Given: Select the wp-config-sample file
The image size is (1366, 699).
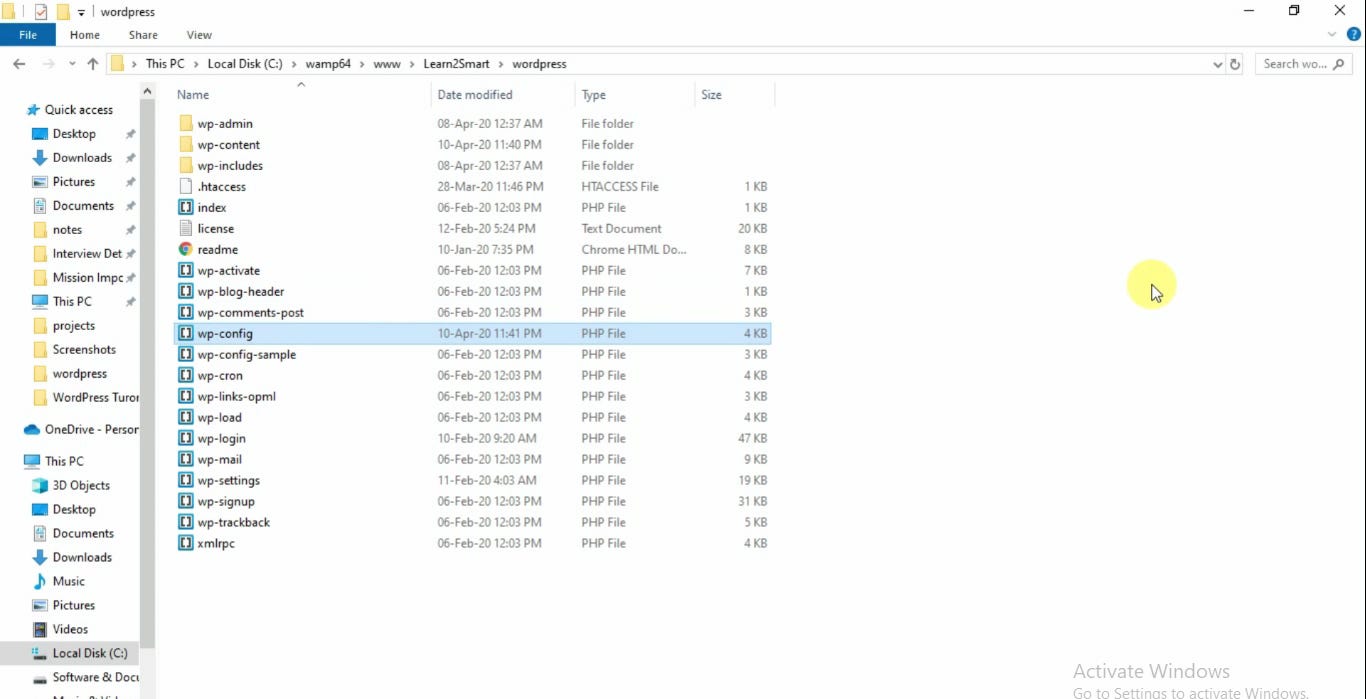Looking at the screenshot, I should pos(472,355).
